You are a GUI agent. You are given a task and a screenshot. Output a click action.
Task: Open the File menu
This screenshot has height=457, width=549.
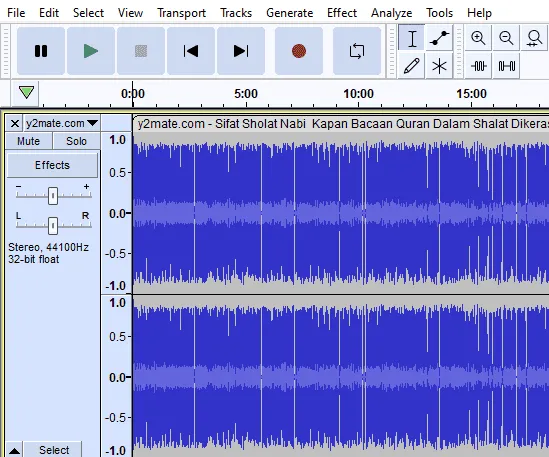point(16,13)
